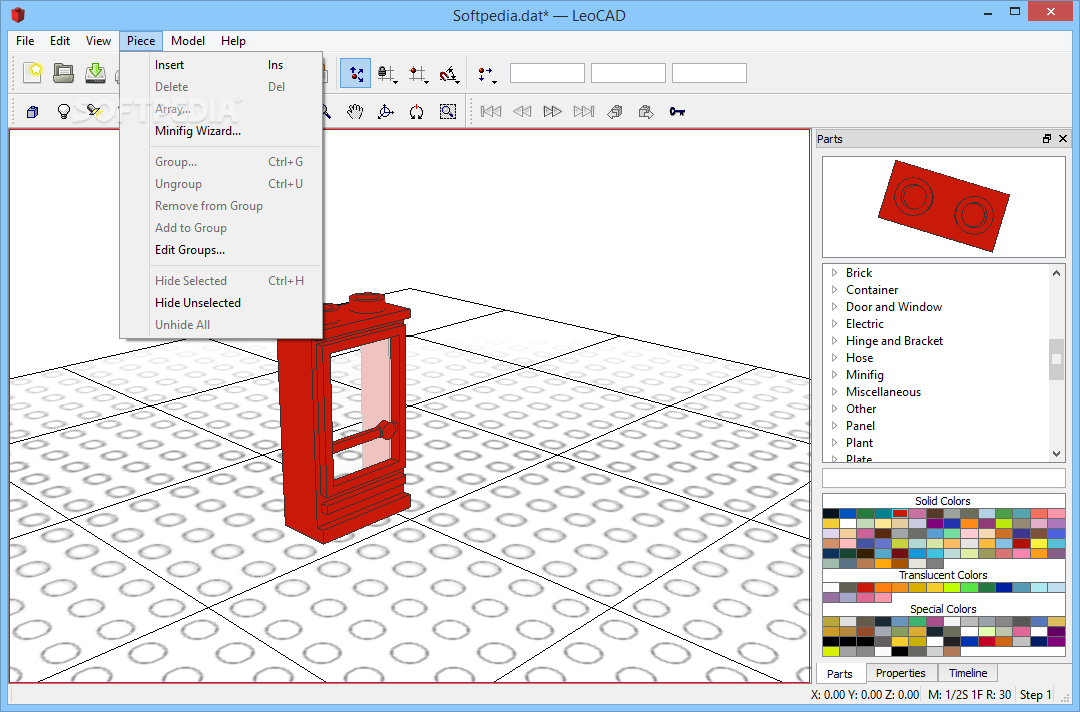Select the insert light bulb tool
Viewport: 1080px width, 712px height.
pyautogui.click(x=63, y=112)
